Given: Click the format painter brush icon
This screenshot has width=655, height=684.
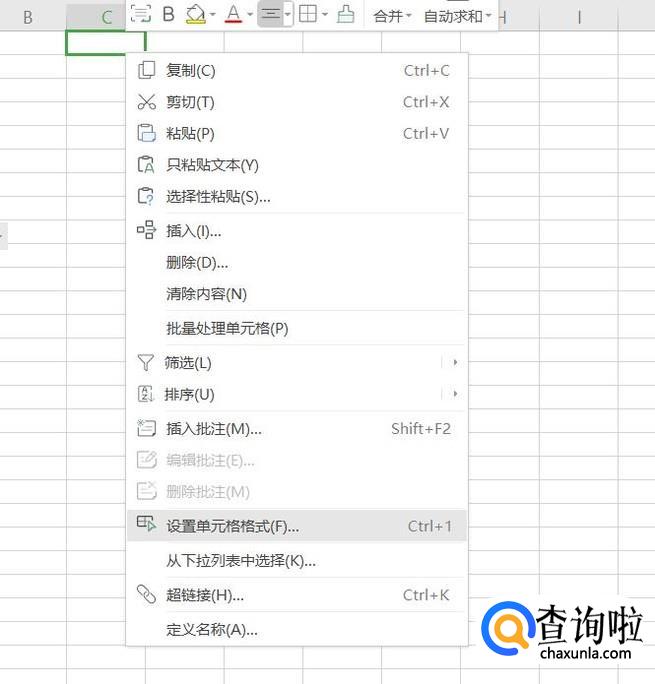Looking at the screenshot, I should 345,14.
